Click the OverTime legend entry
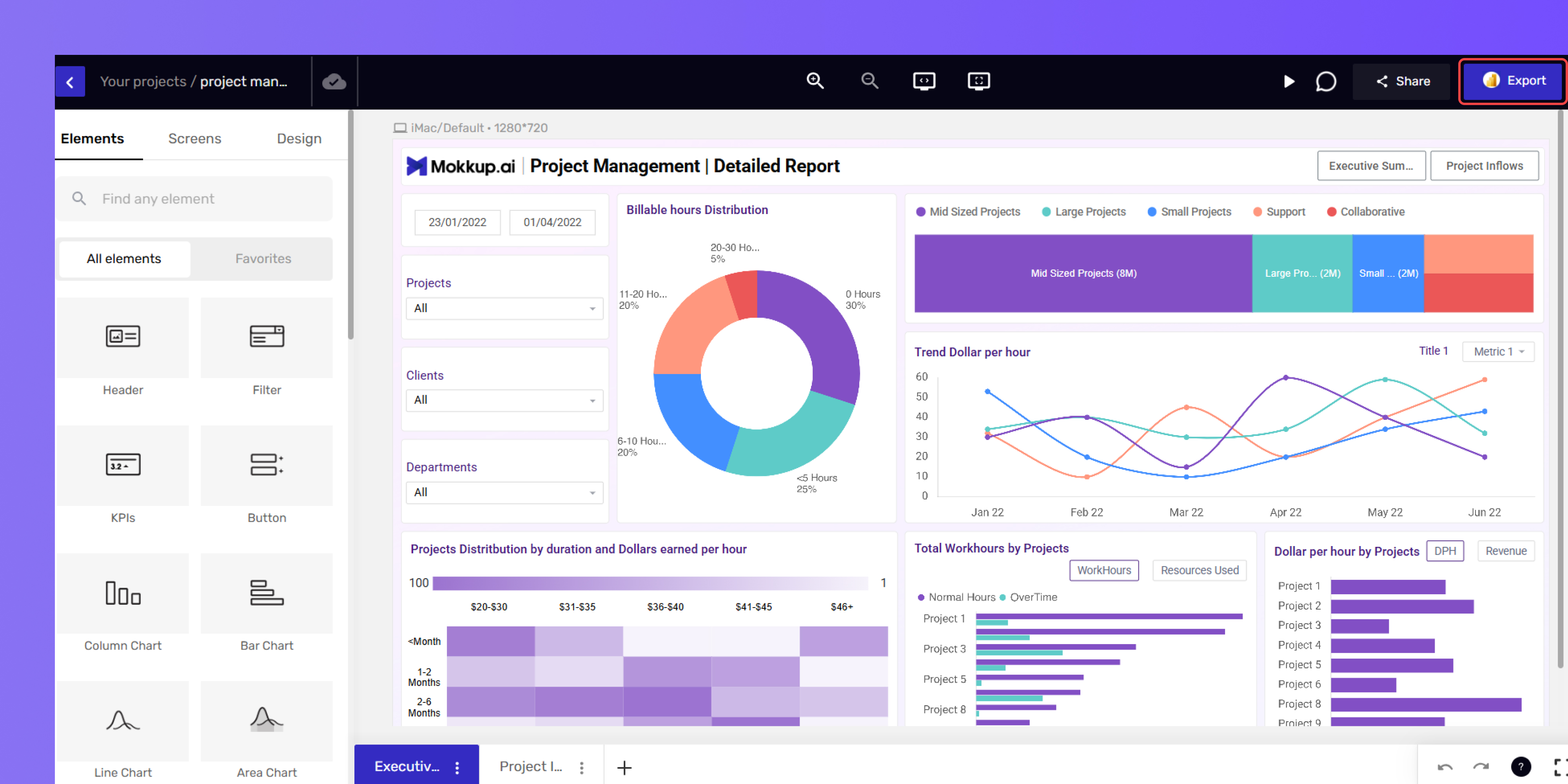 1028,597
